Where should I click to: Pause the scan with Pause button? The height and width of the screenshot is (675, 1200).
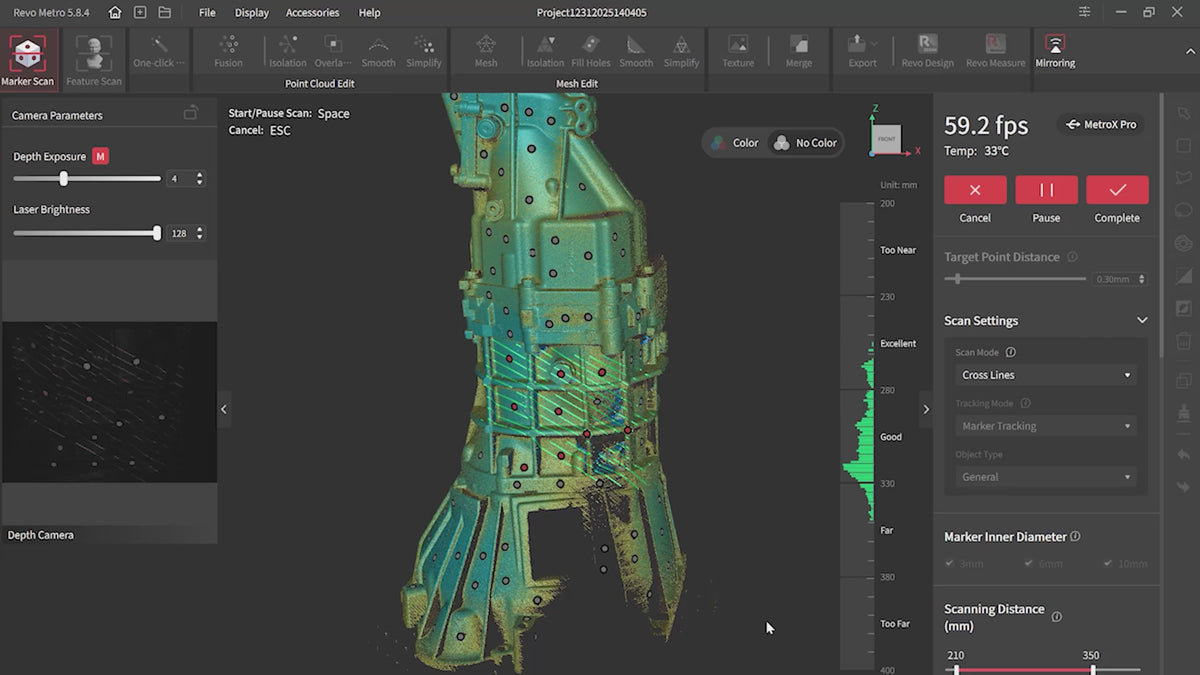tap(1046, 190)
